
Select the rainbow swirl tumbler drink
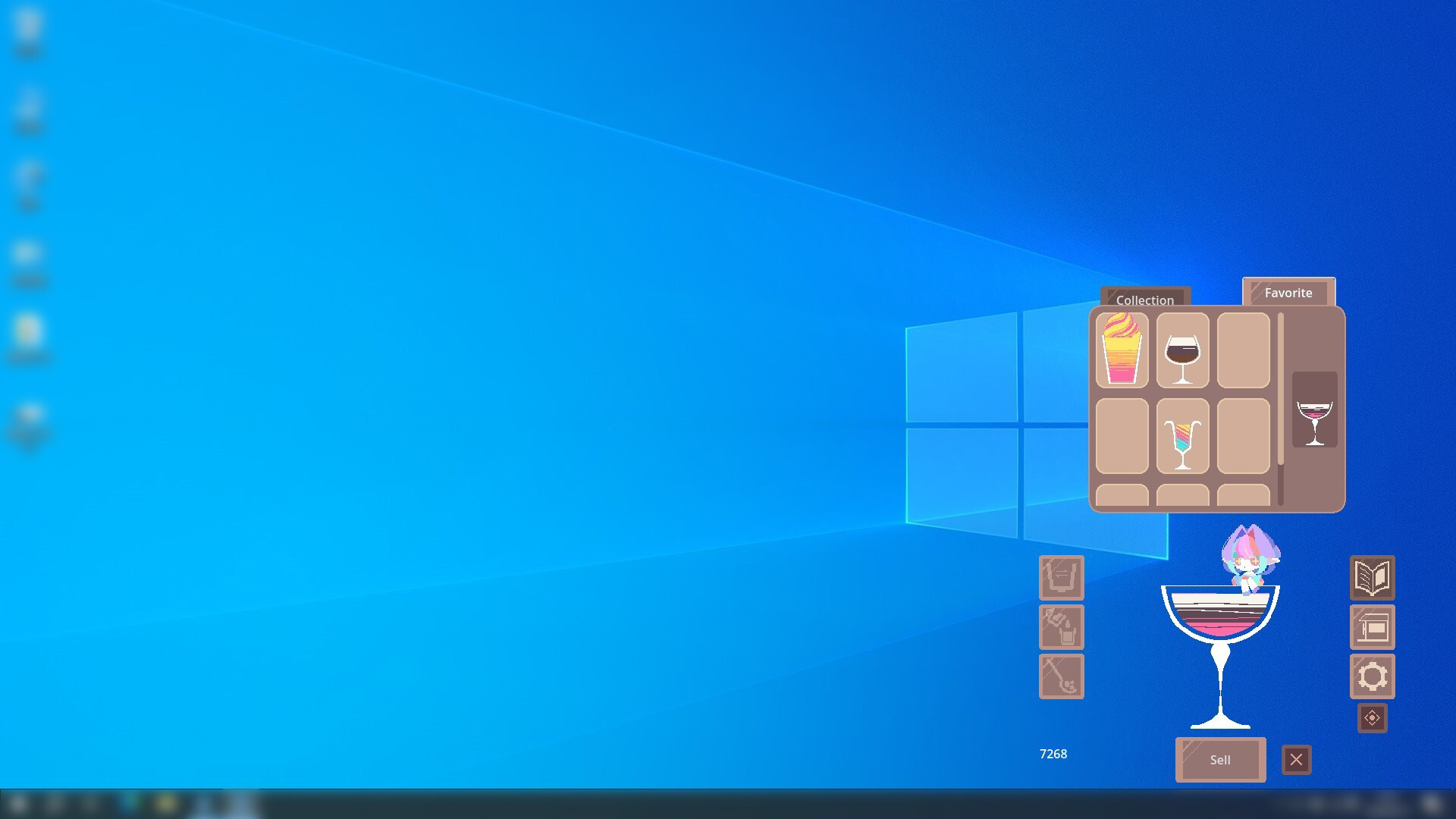click(1122, 350)
